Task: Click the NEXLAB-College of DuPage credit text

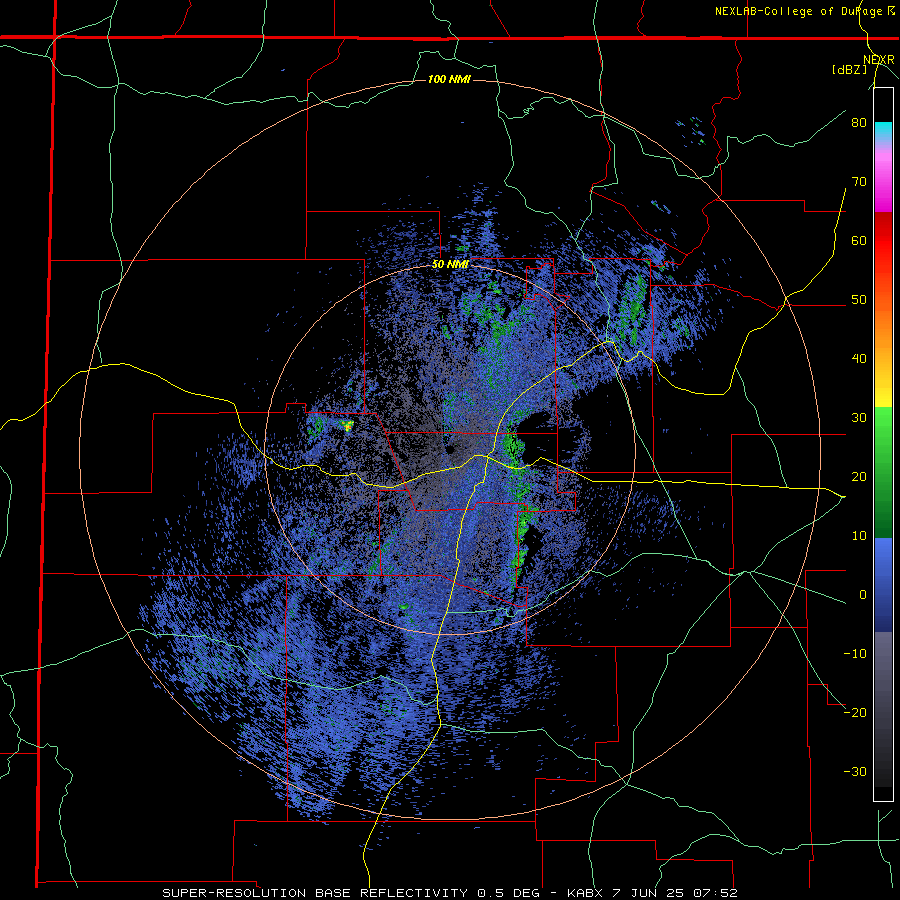Action: click(x=806, y=11)
